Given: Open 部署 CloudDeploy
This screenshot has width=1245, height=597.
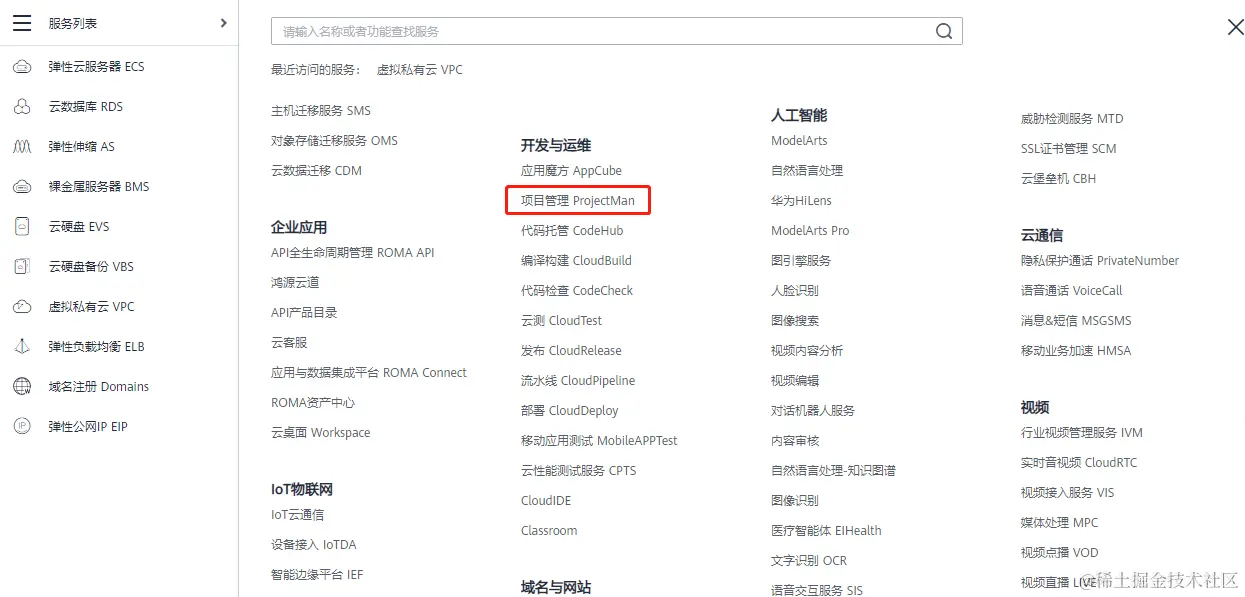Looking at the screenshot, I should tap(570, 411).
